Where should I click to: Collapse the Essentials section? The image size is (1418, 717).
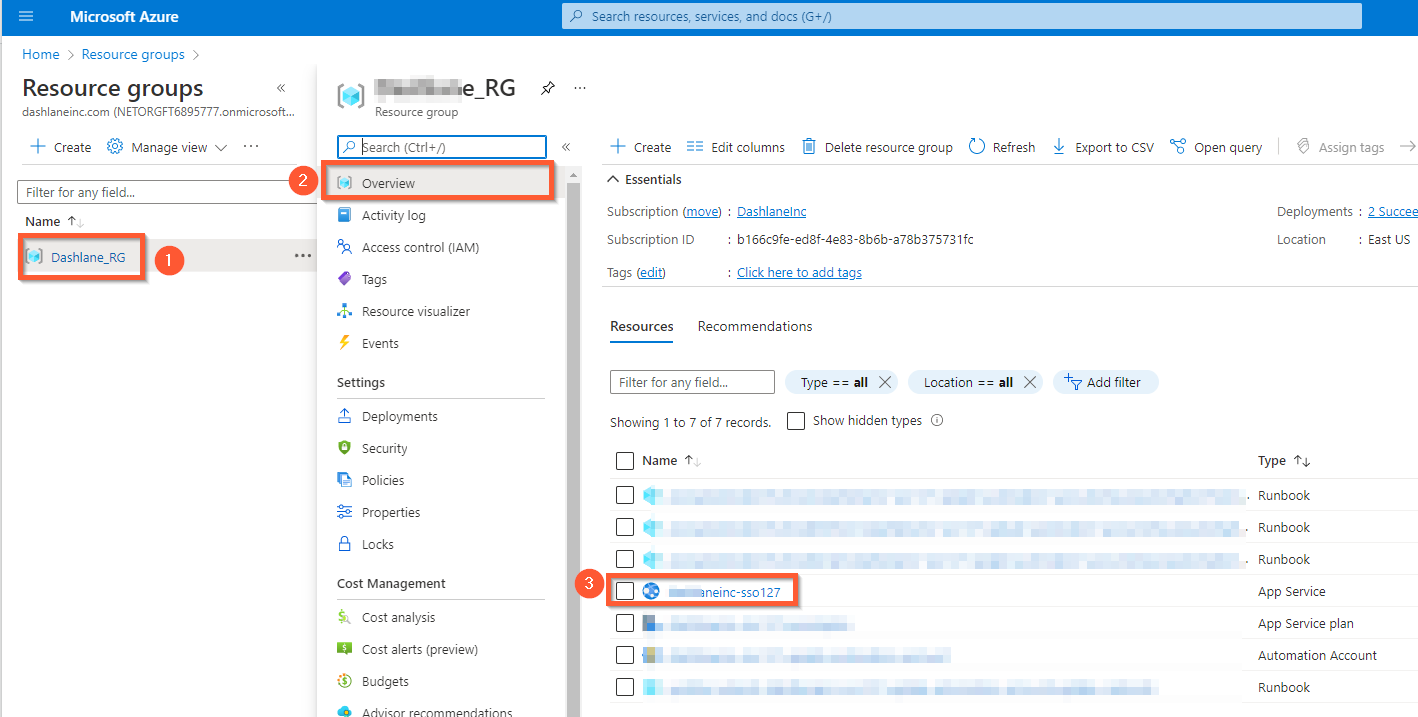(645, 179)
